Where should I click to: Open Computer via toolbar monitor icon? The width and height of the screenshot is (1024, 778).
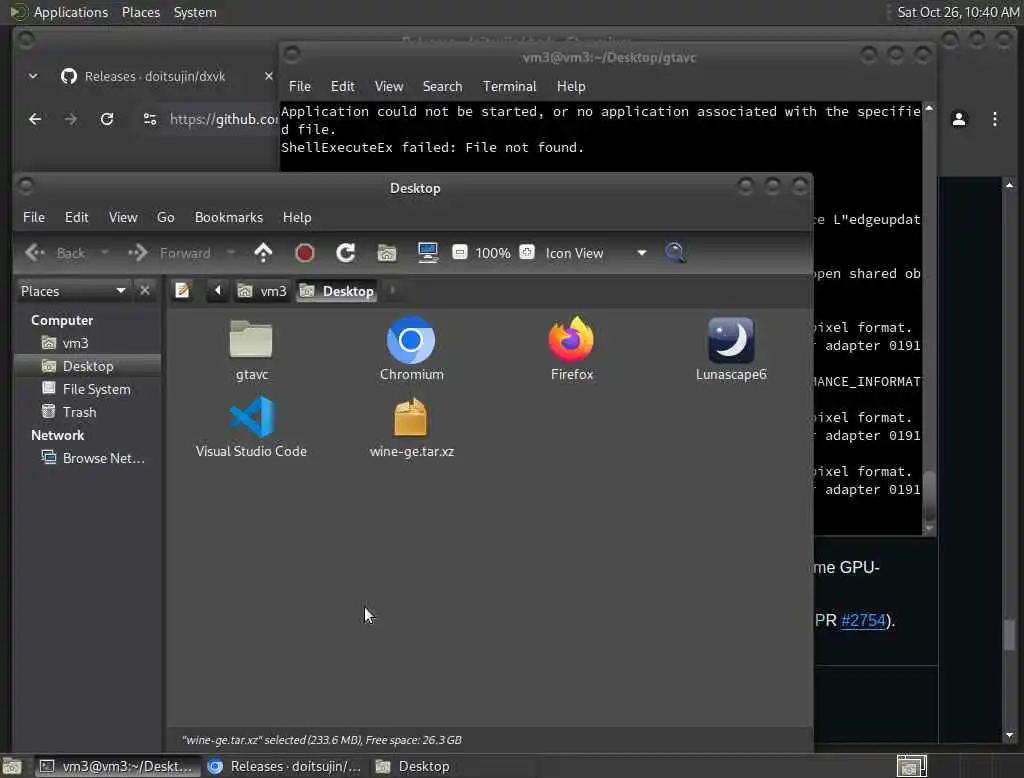[x=428, y=253]
